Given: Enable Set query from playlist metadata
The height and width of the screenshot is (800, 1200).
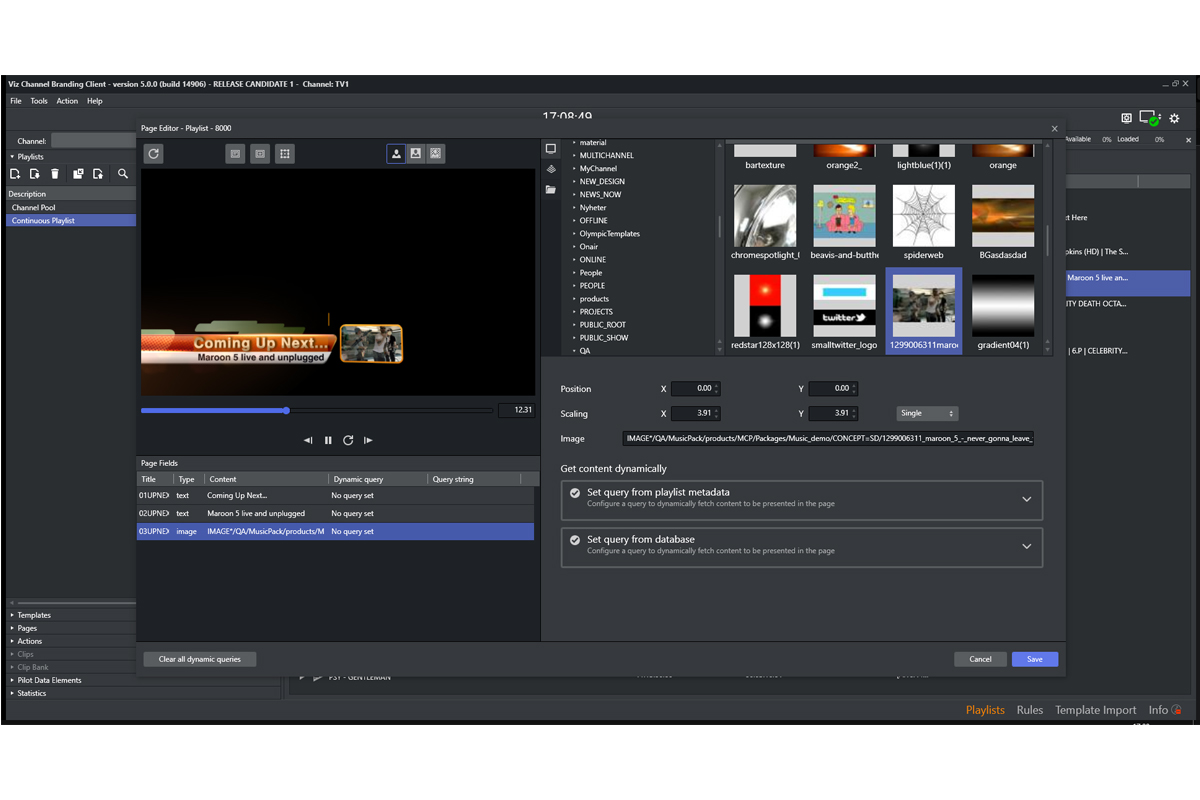Looking at the screenshot, I should click(573, 492).
